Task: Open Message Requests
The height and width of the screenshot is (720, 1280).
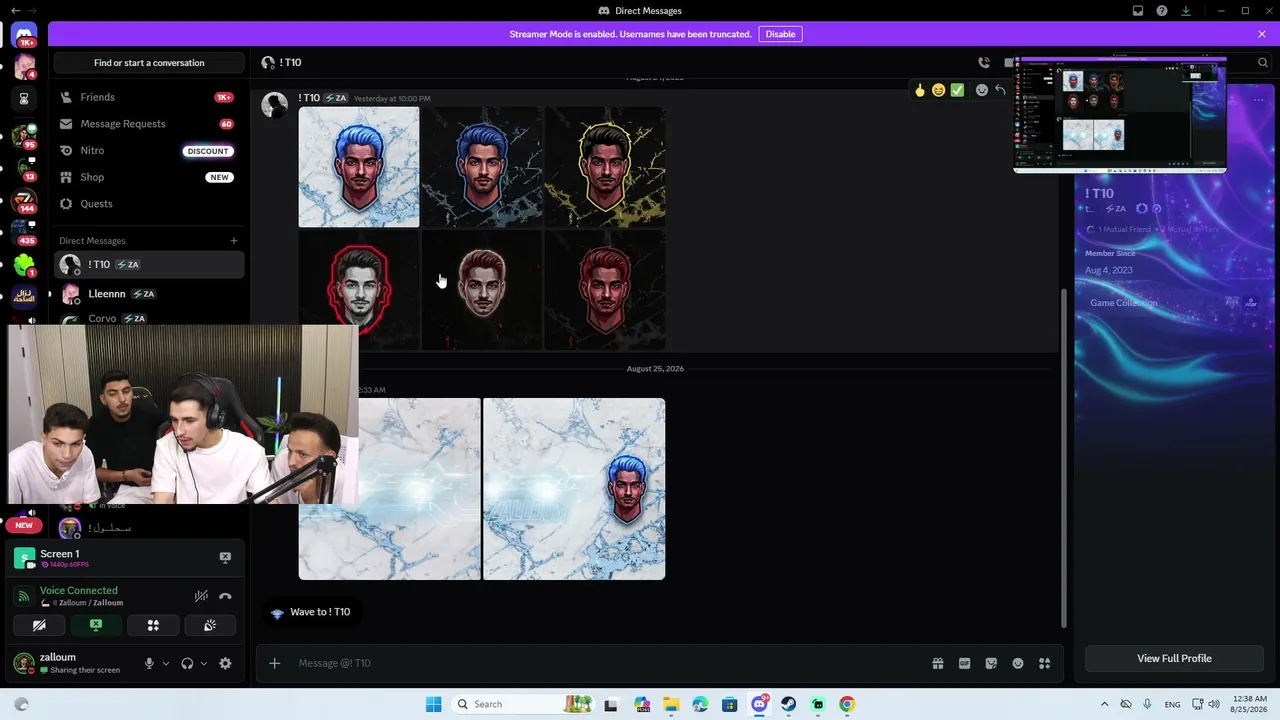Action: 149,124
